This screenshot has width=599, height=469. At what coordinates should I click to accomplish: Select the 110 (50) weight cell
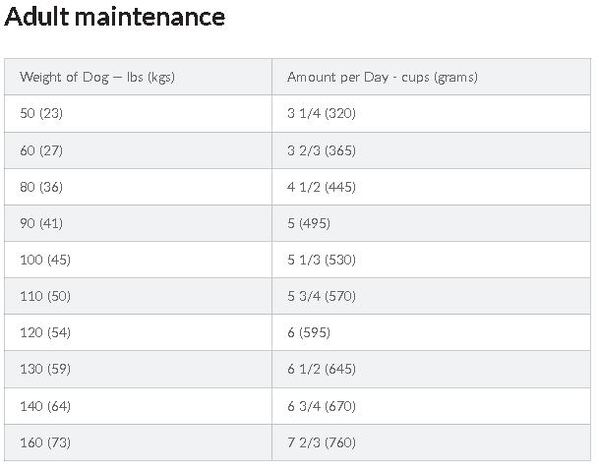click(138, 296)
